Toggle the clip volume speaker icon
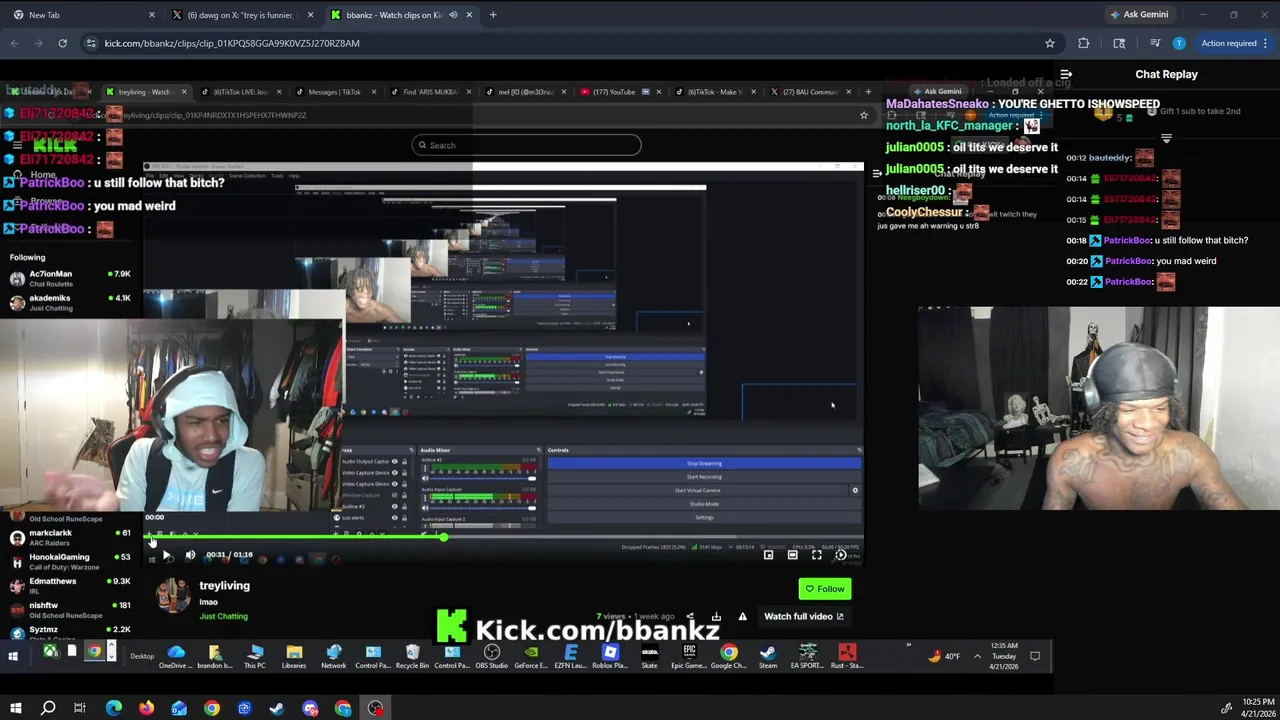This screenshot has height=720, width=1280. pos(190,555)
